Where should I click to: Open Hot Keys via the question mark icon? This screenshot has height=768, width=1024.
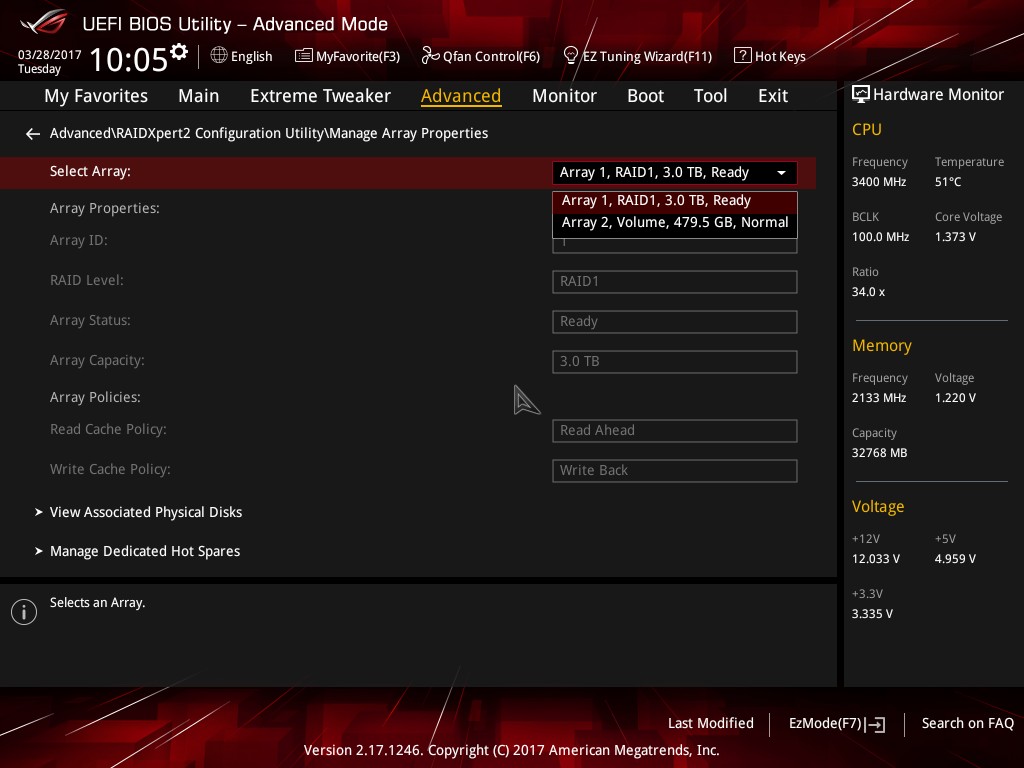(x=741, y=56)
